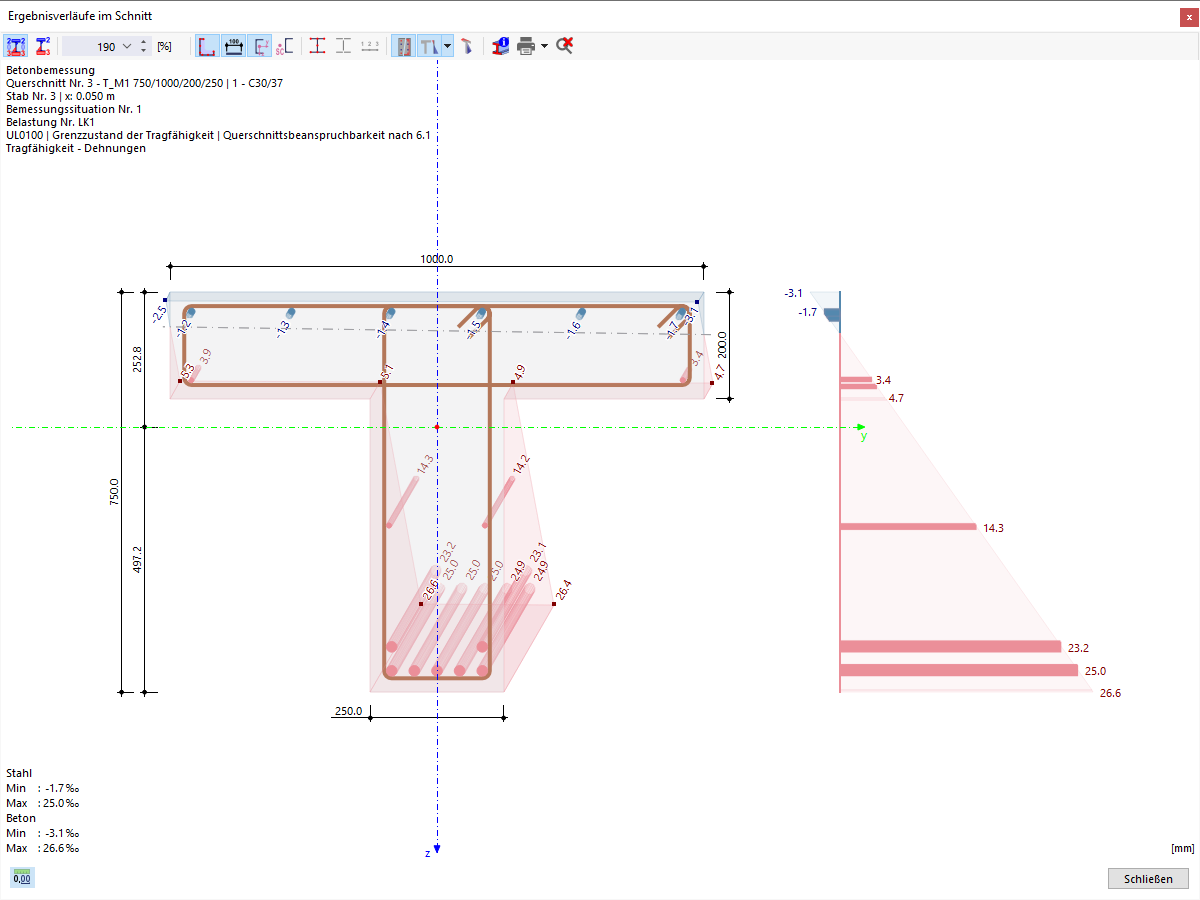This screenshot has height=900, width=1200.
Task: Click the Schließen button
Action: point(1148,879)
